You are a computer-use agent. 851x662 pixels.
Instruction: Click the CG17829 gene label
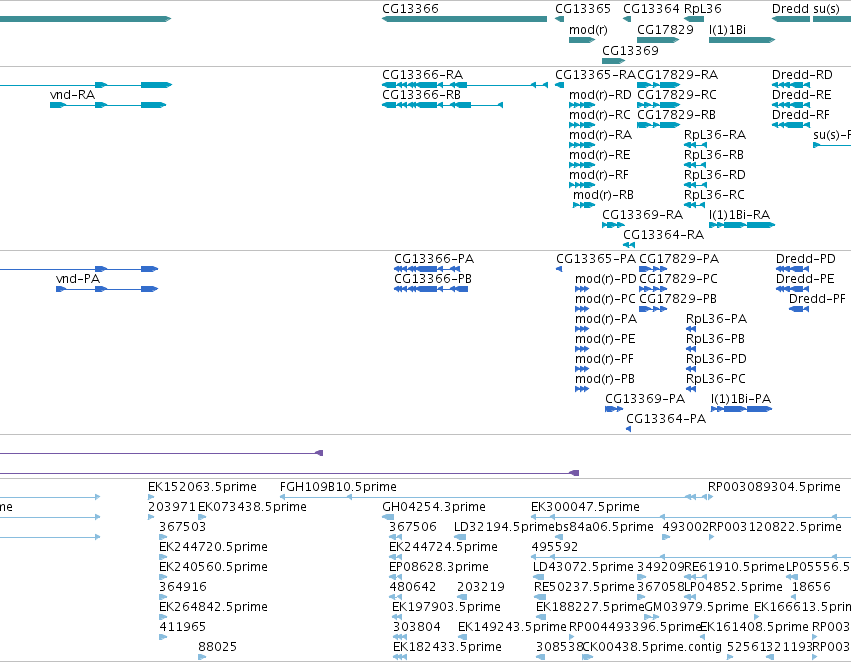coord(665,30)
